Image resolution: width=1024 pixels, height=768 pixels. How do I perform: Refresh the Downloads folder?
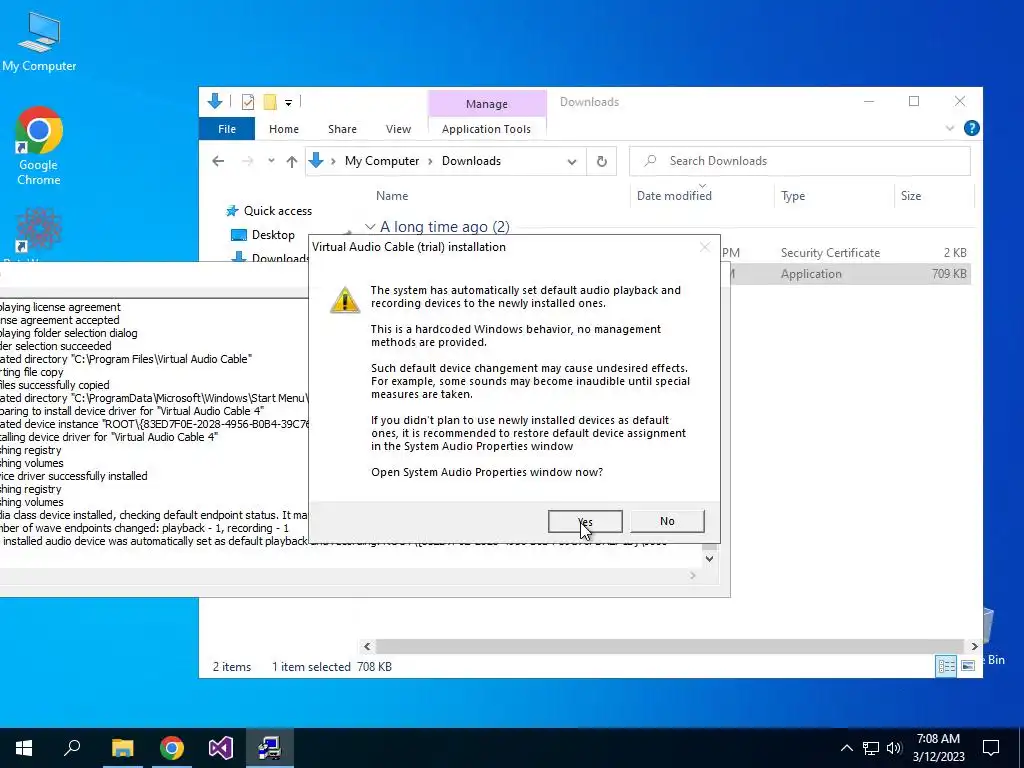[601, 161]
